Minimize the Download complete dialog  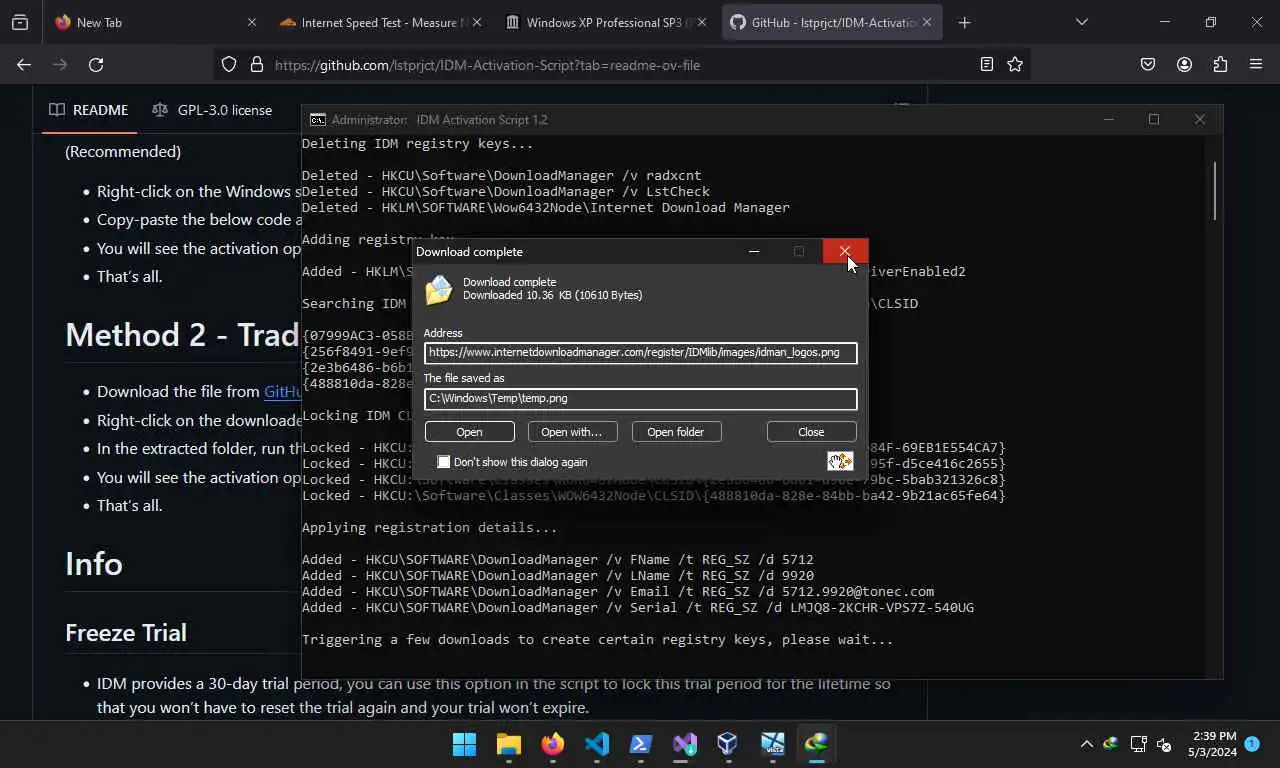tap(755, 251)
